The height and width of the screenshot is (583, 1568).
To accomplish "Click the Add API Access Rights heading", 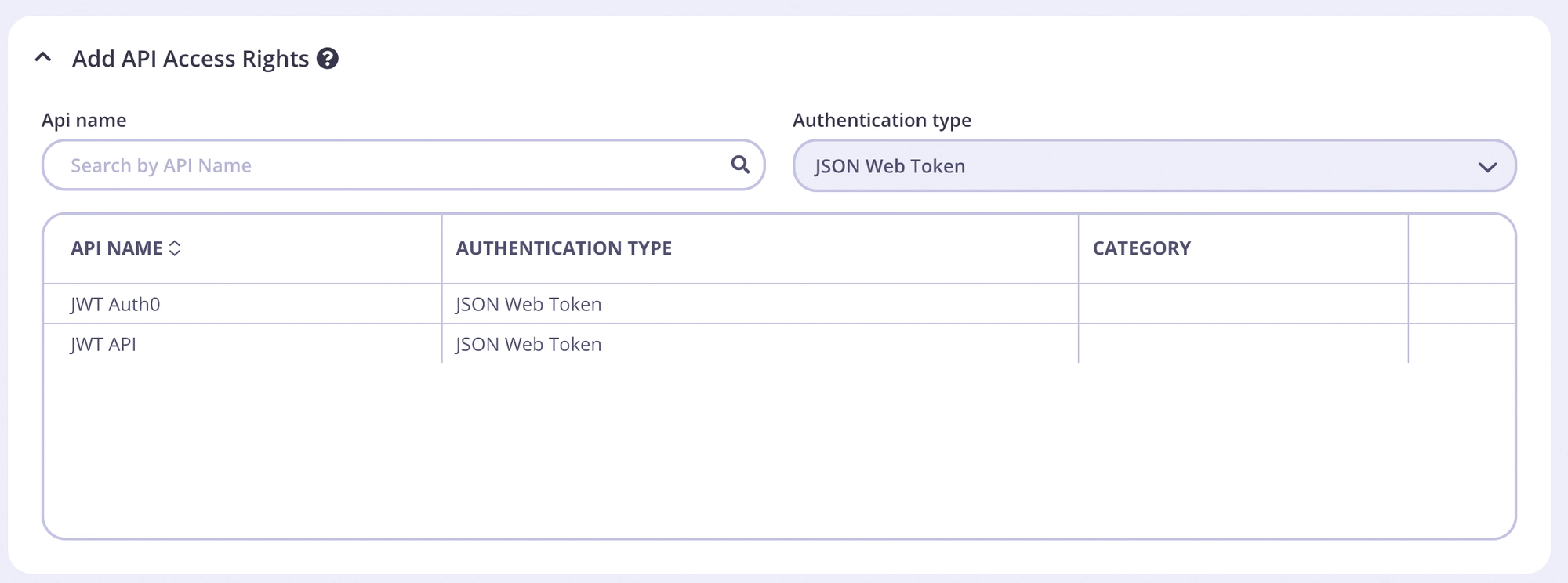I will (191, 59).
